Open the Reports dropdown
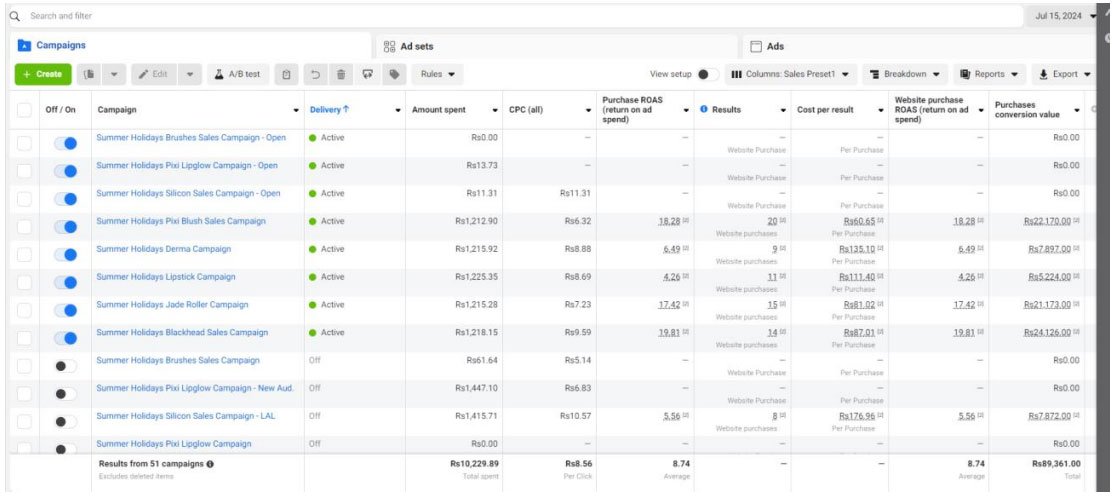 coord(989,74)
